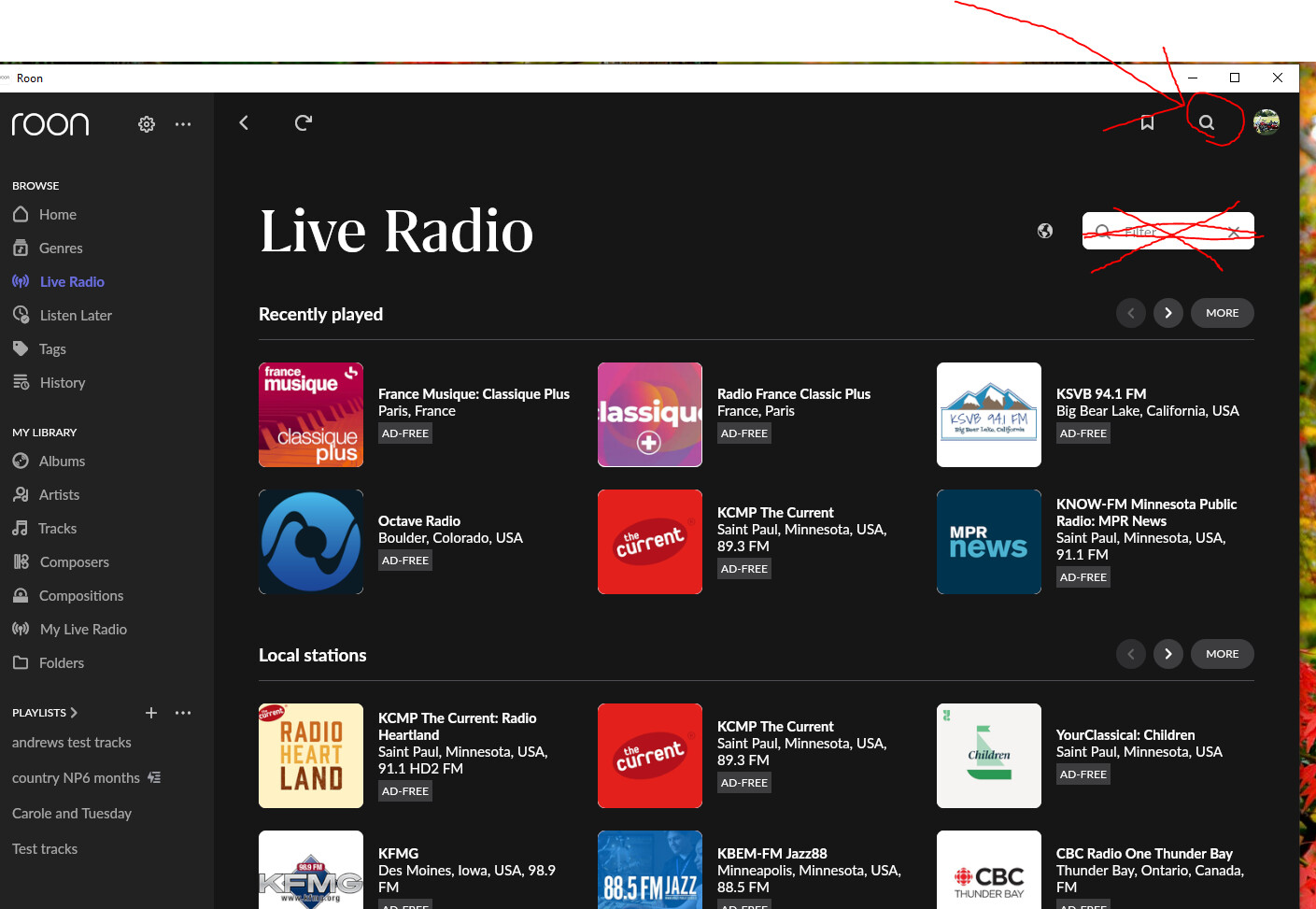Viewport: 1316px width, 909px height.
Task: Open Listen Later list
Action: (76, 316)
